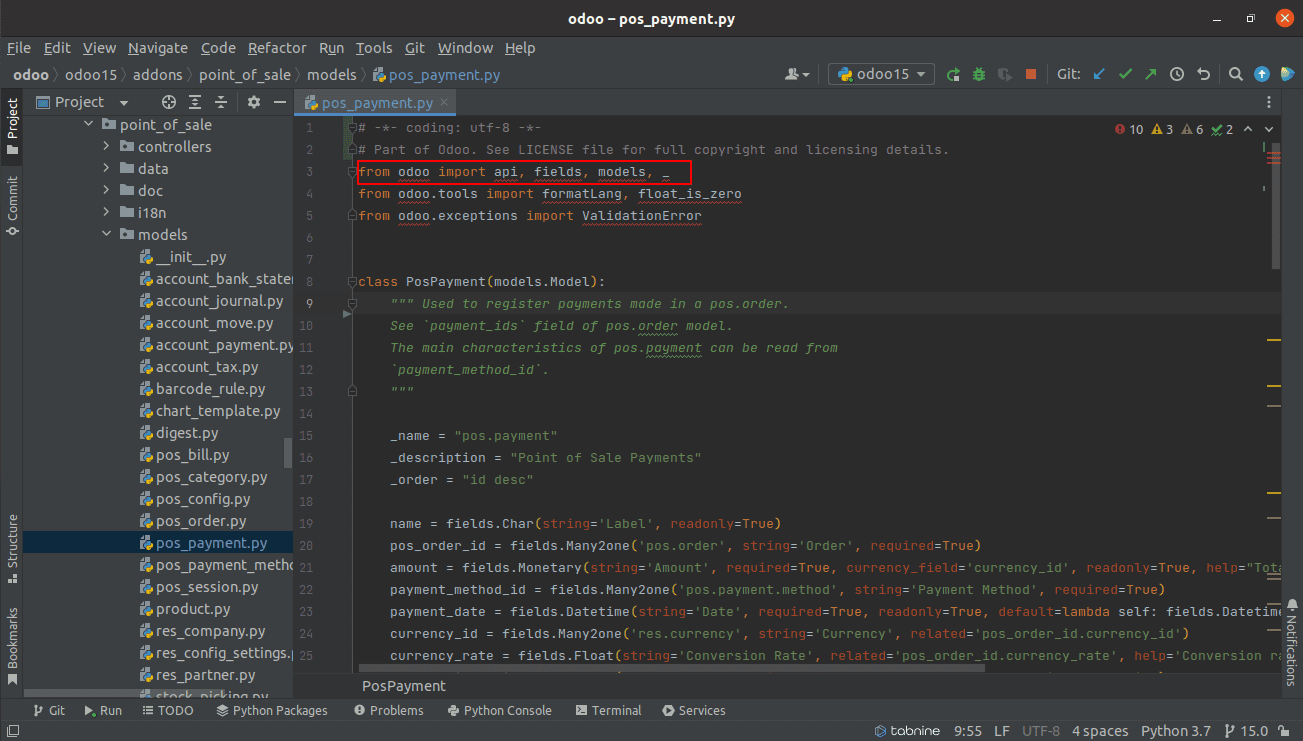Click the red errors count 10 indicator
Viewport: 1303px width, 741px height.
[x=1129, y=129]
